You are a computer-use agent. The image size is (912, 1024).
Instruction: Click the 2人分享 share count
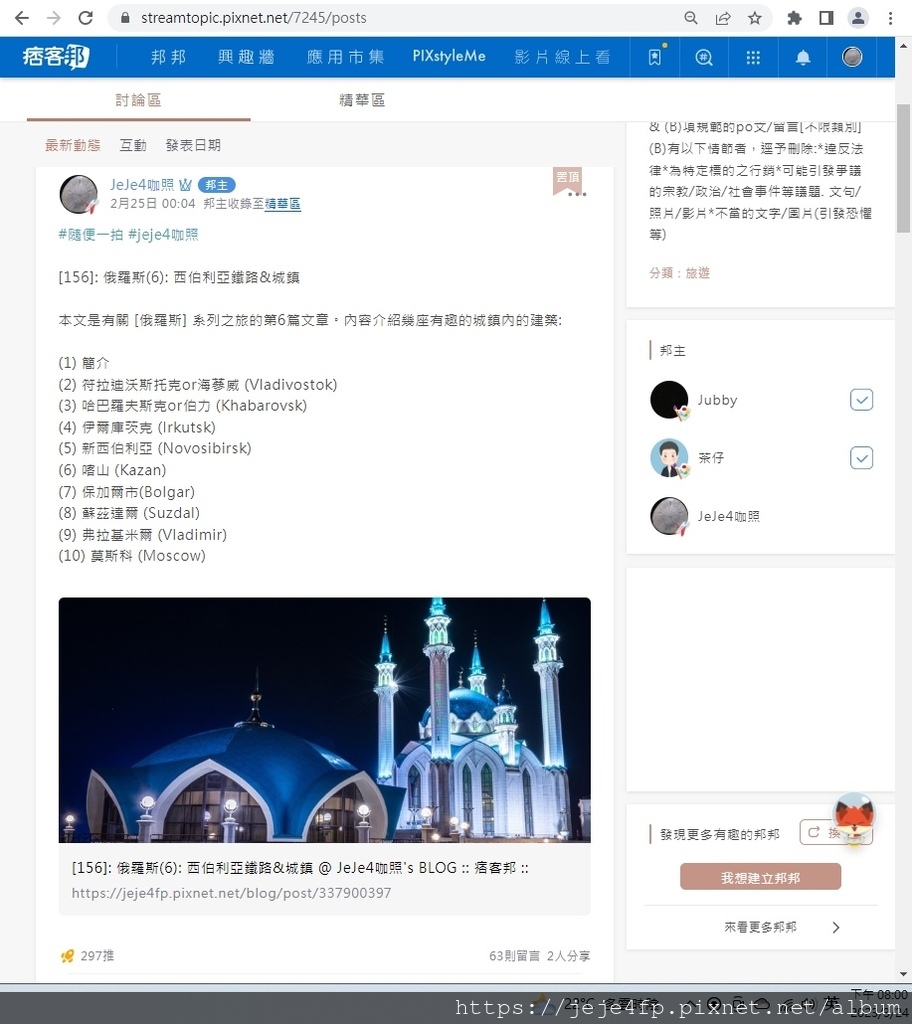pyautogui.click(x=568, y=956)
